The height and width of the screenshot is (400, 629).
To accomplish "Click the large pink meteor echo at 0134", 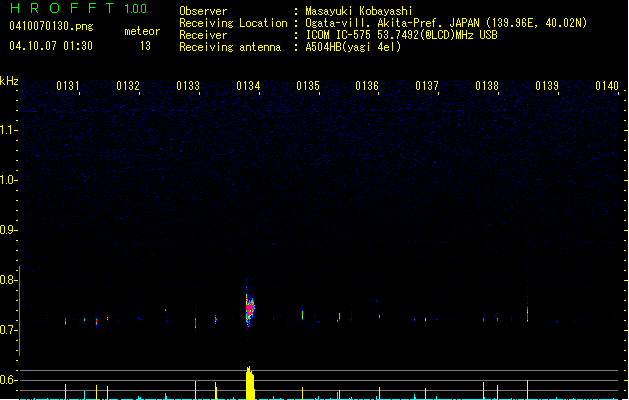I will click(x=250, y=308).
